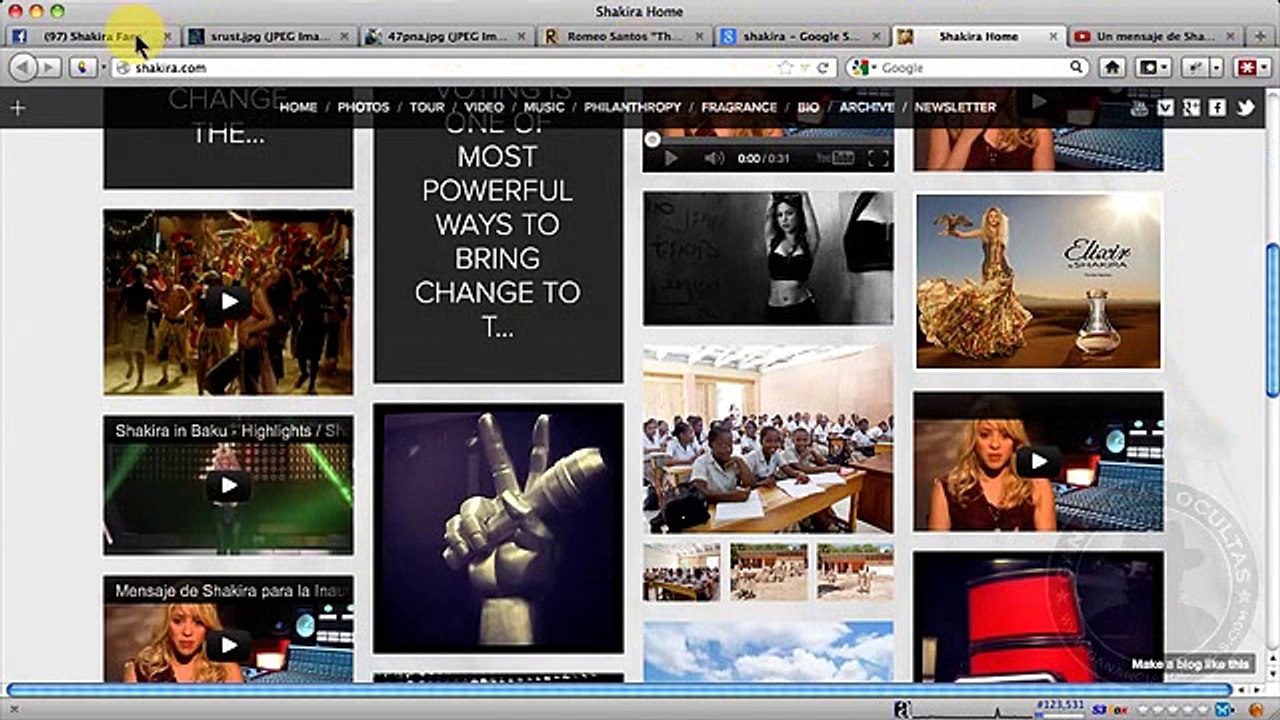Play the dancing crowd video thumbnail
Screen dimensions: 1280x720
[229, 301]
